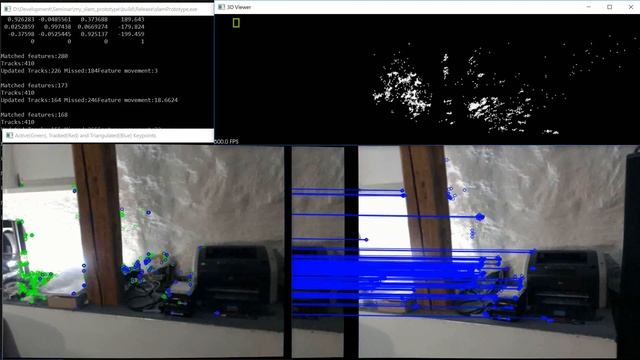Maximize the 3D Viewer window

609,7
